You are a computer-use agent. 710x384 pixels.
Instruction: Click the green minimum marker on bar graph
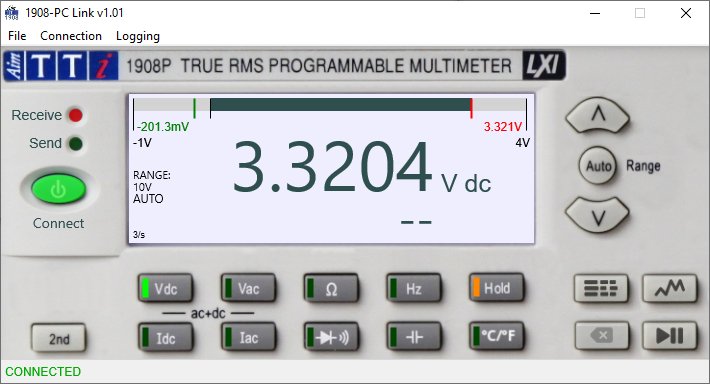(194, 108)
